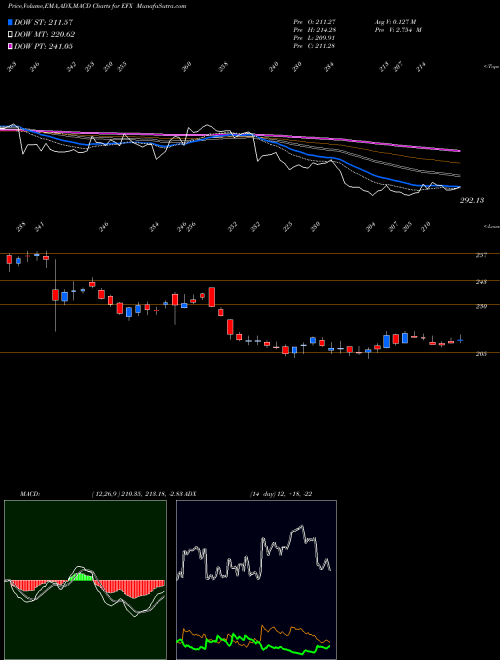Image resolution: width=500 pixels, height=660 pixels.
Task: Click the 'MACD:' panel heading
Action: click(x=29, y=494)
